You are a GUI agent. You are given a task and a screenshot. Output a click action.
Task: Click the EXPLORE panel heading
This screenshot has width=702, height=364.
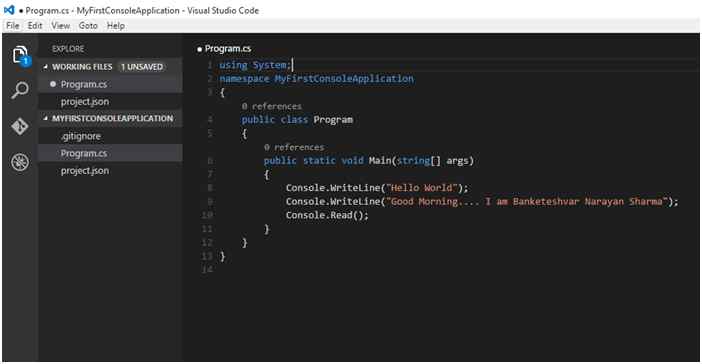click(x=68, y=49)
